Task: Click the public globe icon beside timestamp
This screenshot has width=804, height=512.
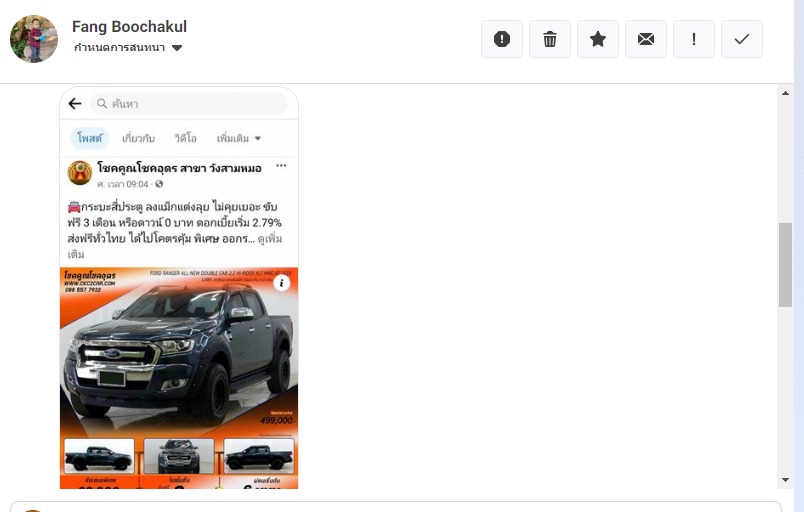Action: pos(159,184)
